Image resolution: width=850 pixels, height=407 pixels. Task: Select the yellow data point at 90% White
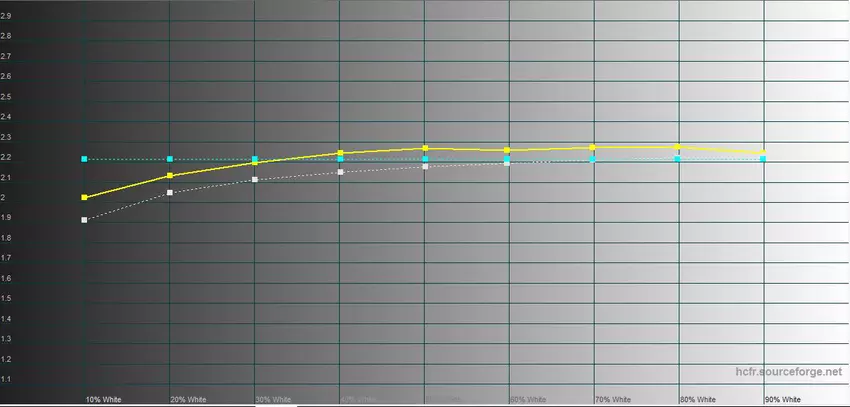pyautogui.click(x=763, y=153)
